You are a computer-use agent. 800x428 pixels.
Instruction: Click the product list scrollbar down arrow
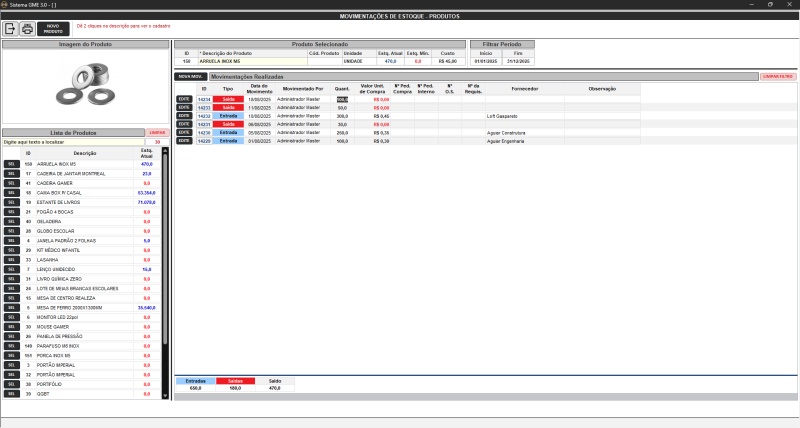(166, 396)
